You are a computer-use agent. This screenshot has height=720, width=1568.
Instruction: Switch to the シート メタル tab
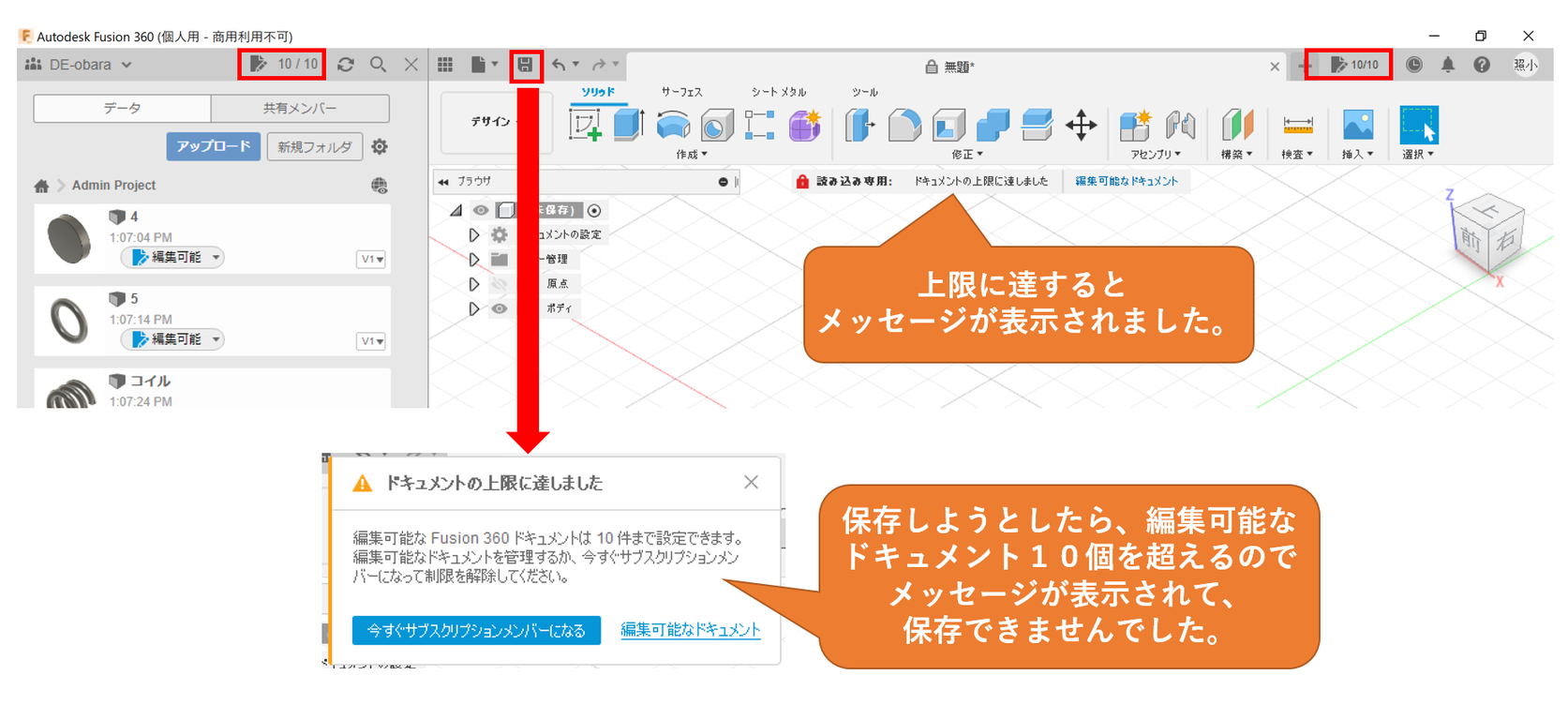tap(778, 92)
